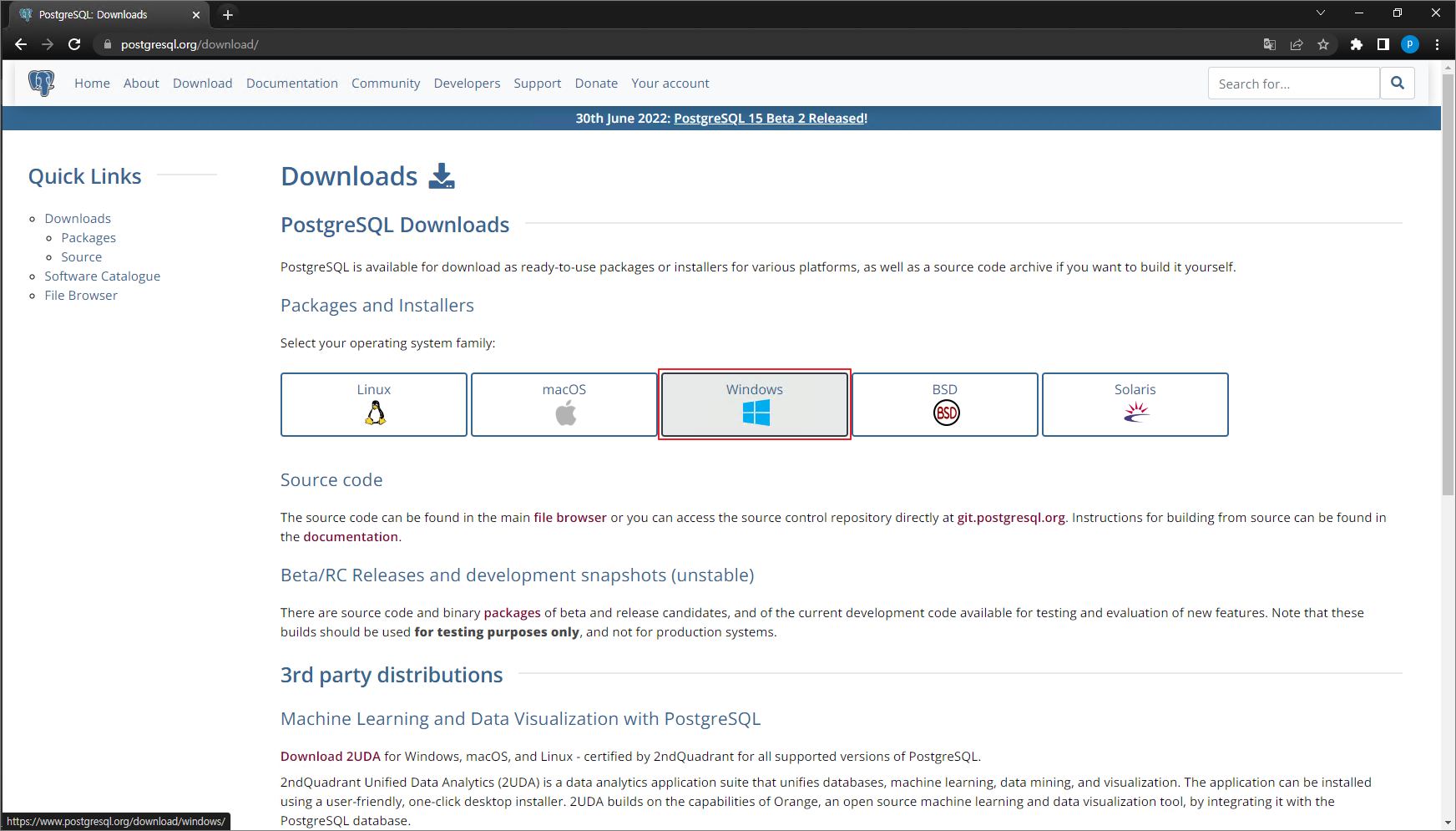Viewport: 1456px width, 831px height.
Task: Click the site lock icon in address bar
Action: coord(107,44)
